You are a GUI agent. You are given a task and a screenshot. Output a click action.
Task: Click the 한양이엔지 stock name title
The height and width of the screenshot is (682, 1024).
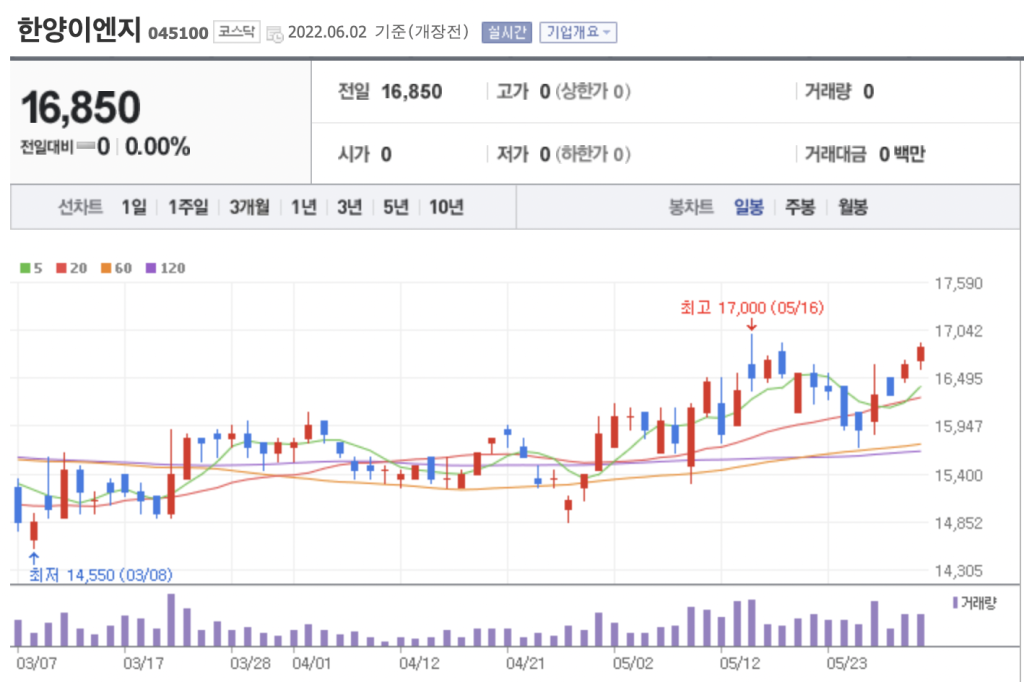click(79, 30)
